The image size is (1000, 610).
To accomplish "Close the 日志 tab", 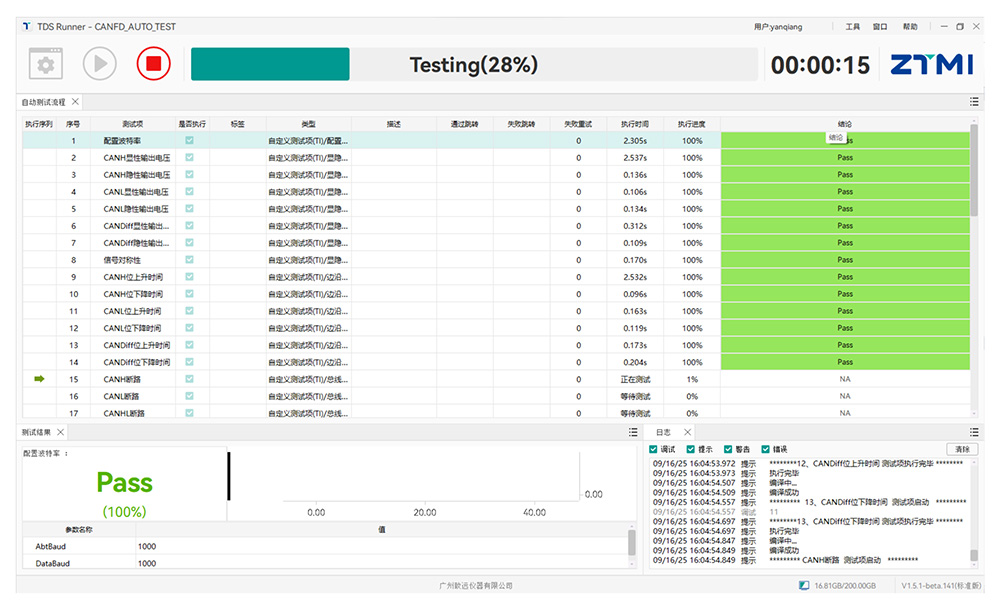I will click(688, 432).
